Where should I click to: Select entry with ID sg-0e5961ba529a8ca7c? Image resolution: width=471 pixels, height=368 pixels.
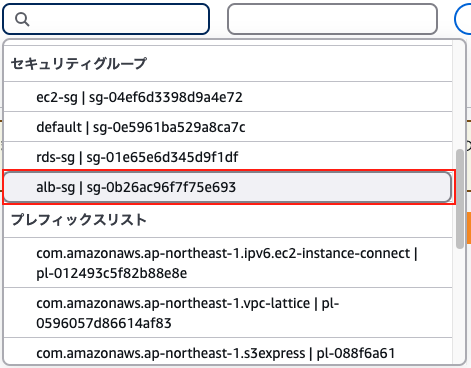click(x=228, y=127)
